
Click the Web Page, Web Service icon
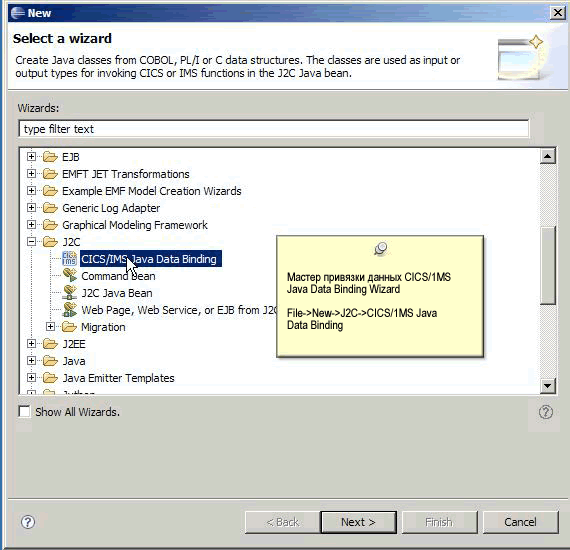click(x=69, y=310)
